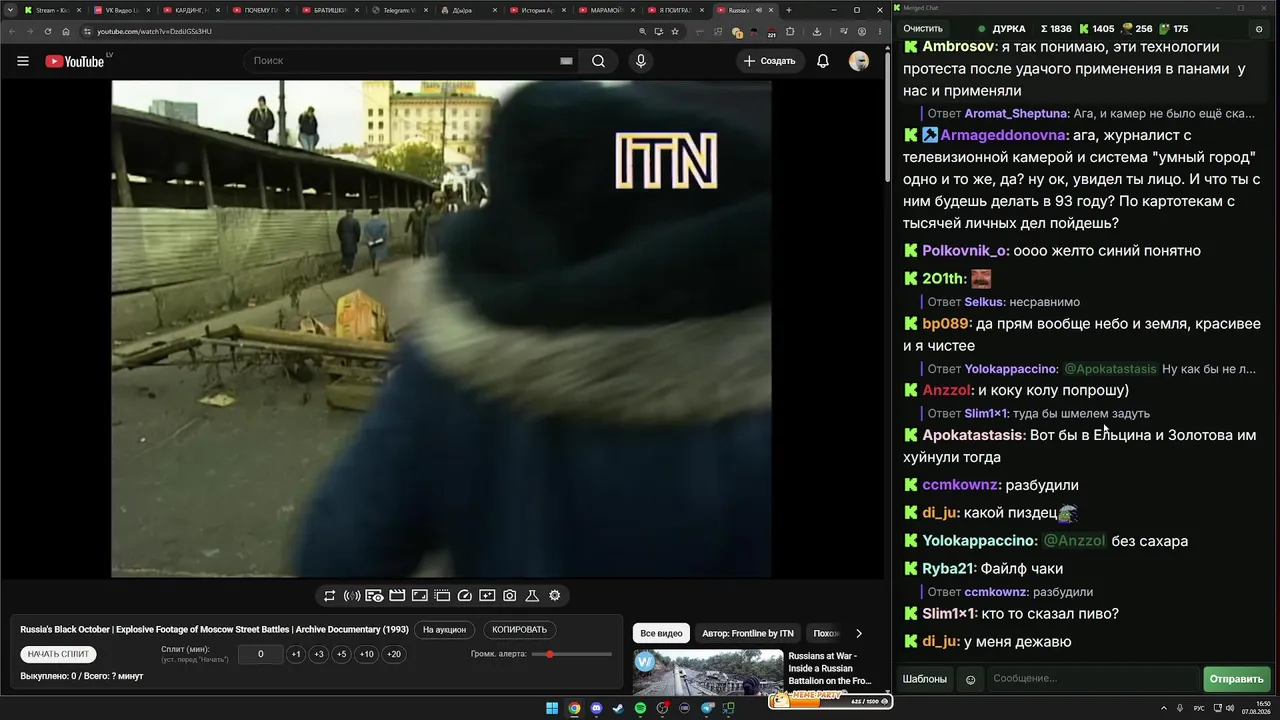Reload the browser page
Image resolution: width=1280 pixels, height=720 pixels.
click(x=48, y=31)
